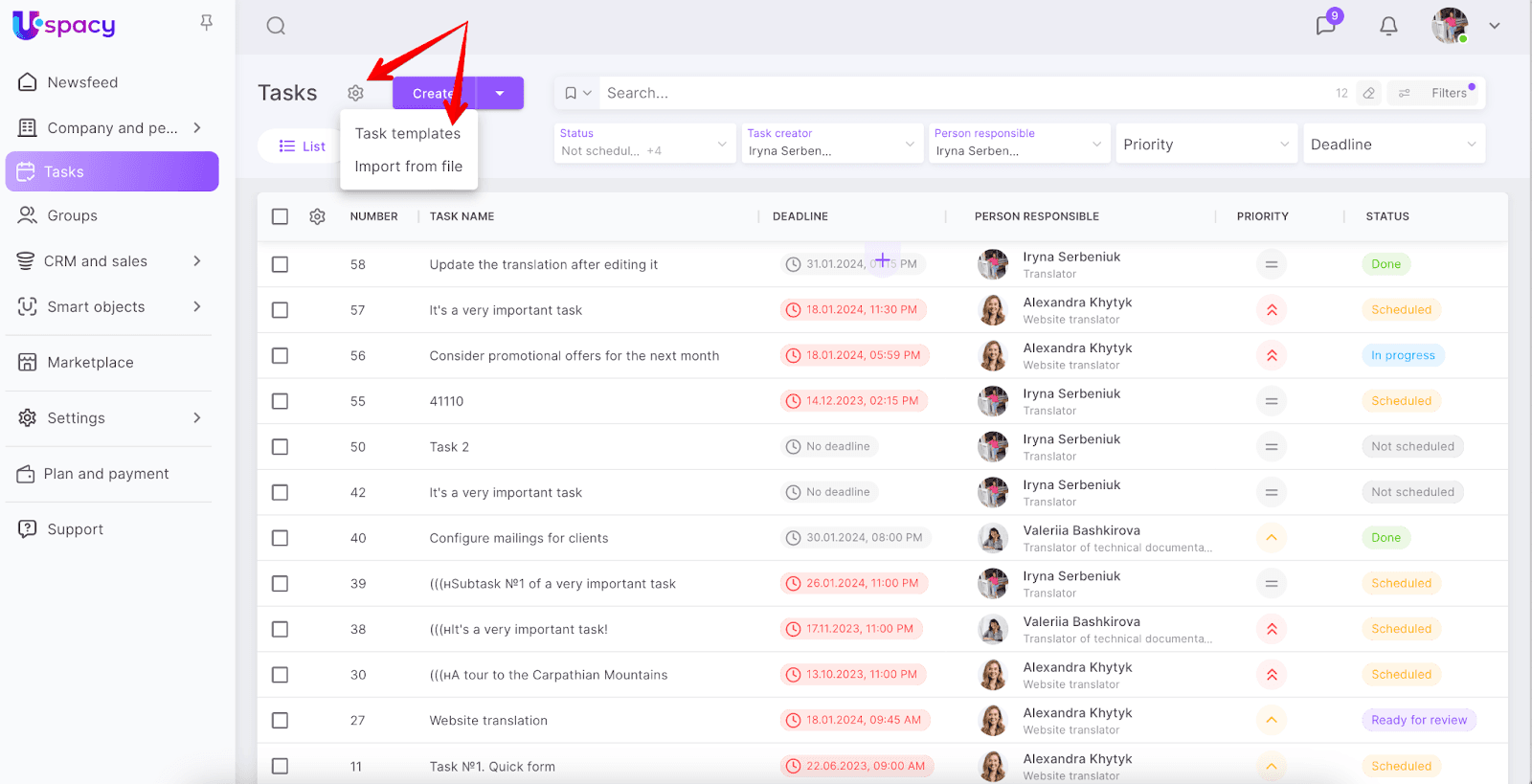Toggle the select-all checkbox in table header

pyautogui.click(x=280, y=216)
